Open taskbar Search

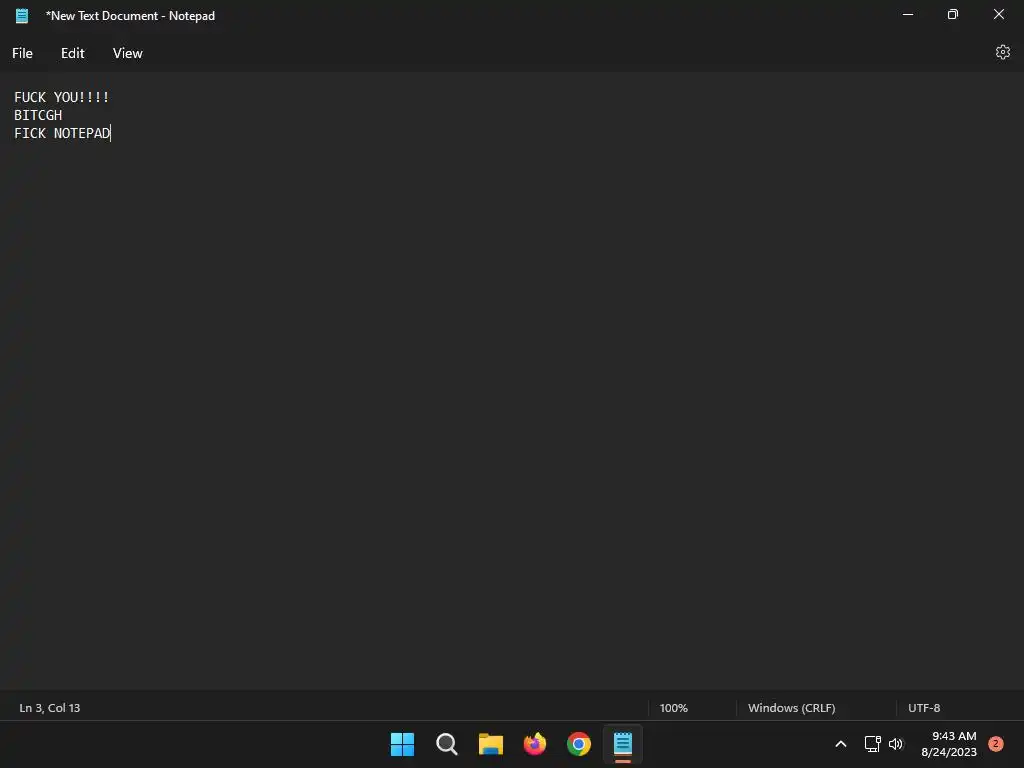[x=447, y=744]
